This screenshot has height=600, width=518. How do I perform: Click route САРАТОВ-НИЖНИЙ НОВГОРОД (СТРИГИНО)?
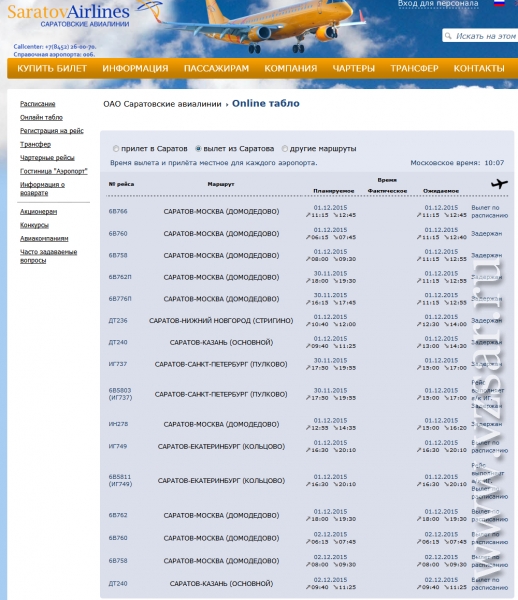coord(221,321)
